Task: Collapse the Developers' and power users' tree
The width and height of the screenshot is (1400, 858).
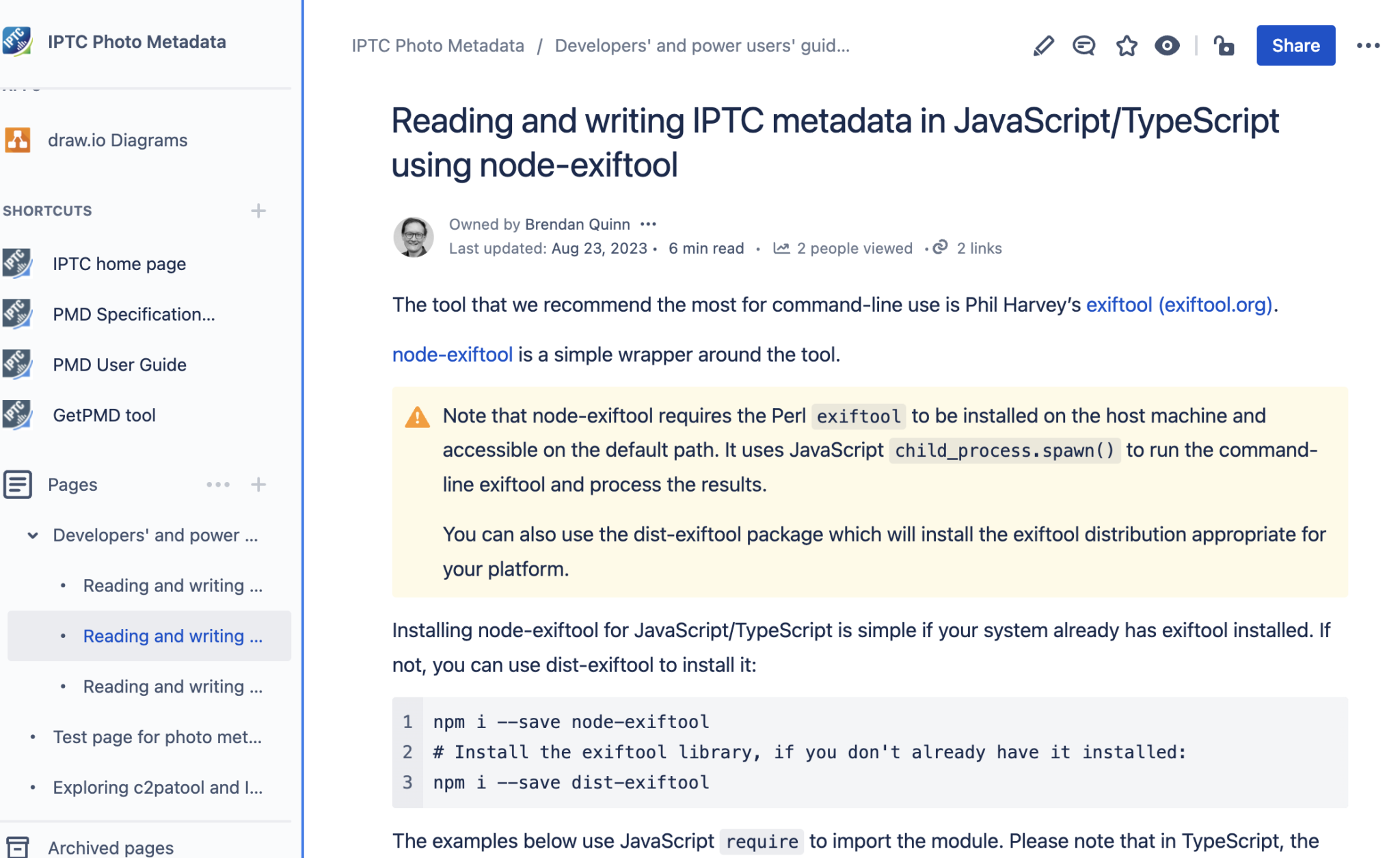Action: coord(31,535)
